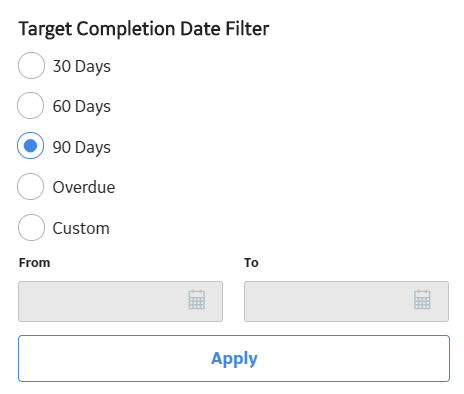
Task: Click the "Custom" text label
Action: coord(81,228)
